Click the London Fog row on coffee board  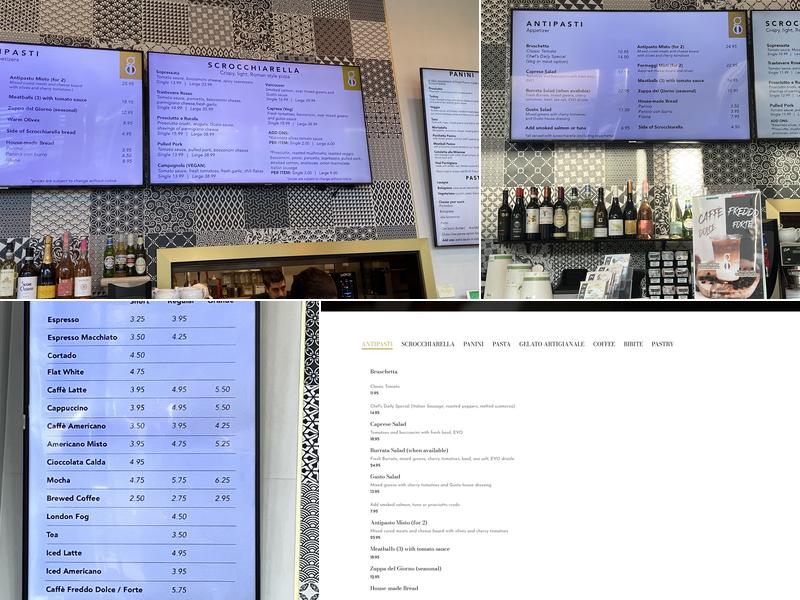tap(70, 516)
